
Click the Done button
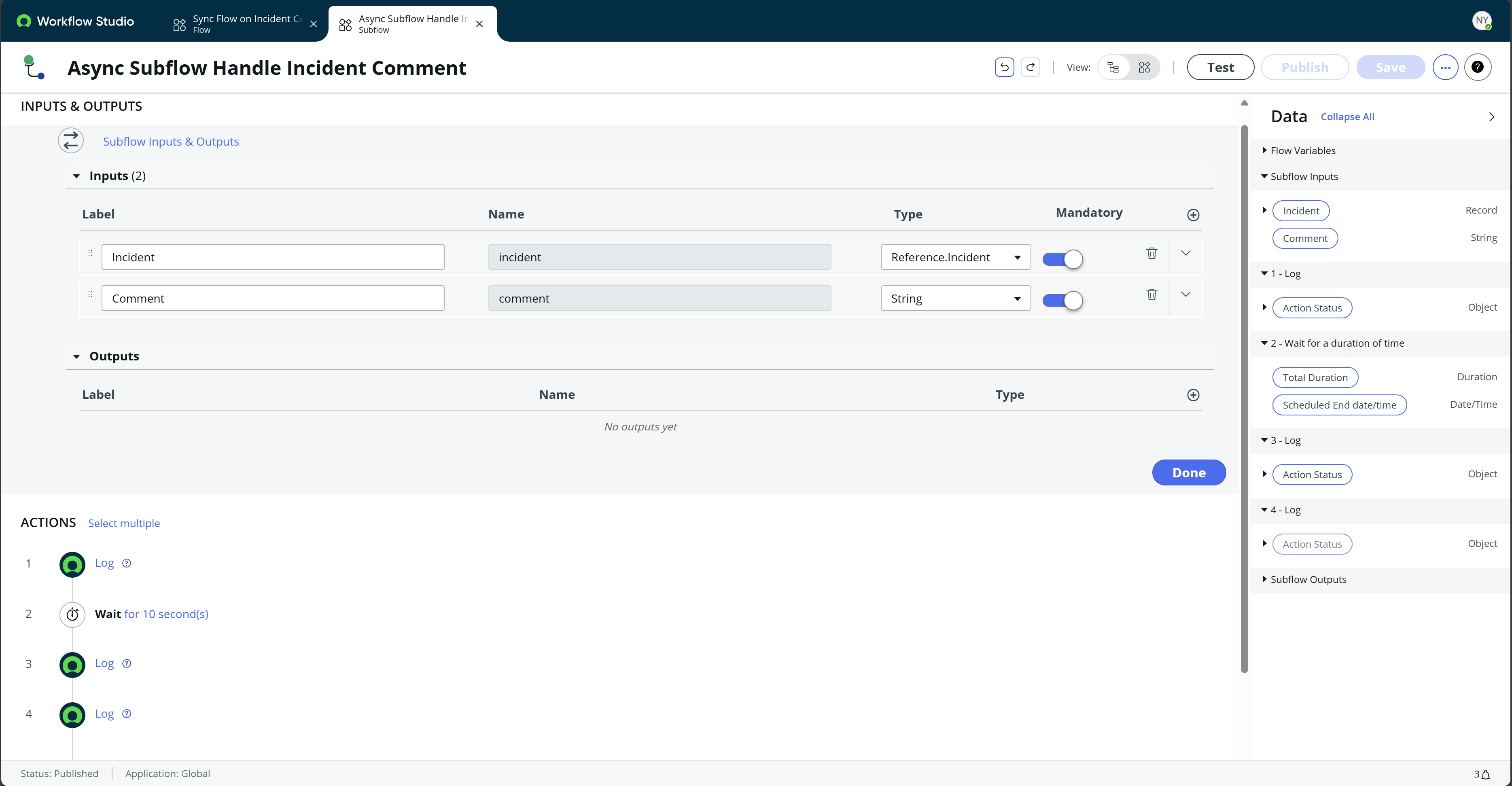tap(1189, 472)
